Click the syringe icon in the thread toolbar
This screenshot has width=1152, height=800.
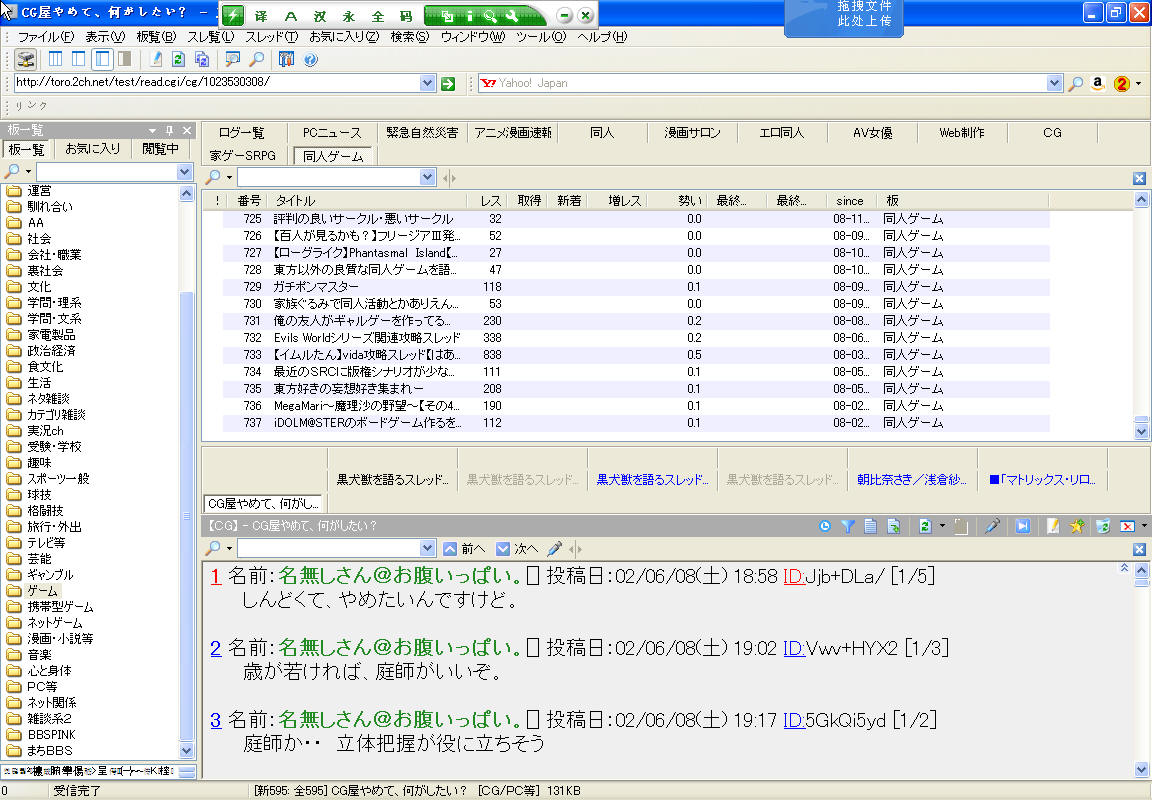tap(992, 526)
